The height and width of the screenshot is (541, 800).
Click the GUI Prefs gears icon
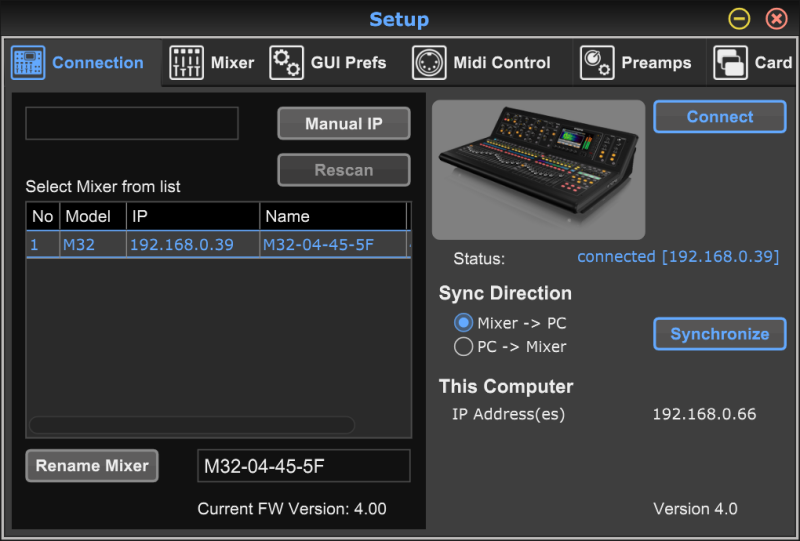point(287,63)
